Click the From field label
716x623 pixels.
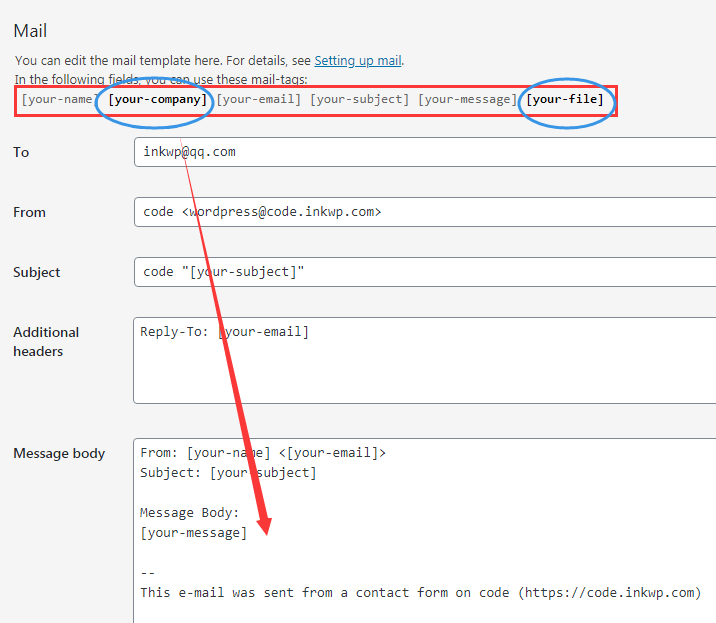[x=29, y=212]
